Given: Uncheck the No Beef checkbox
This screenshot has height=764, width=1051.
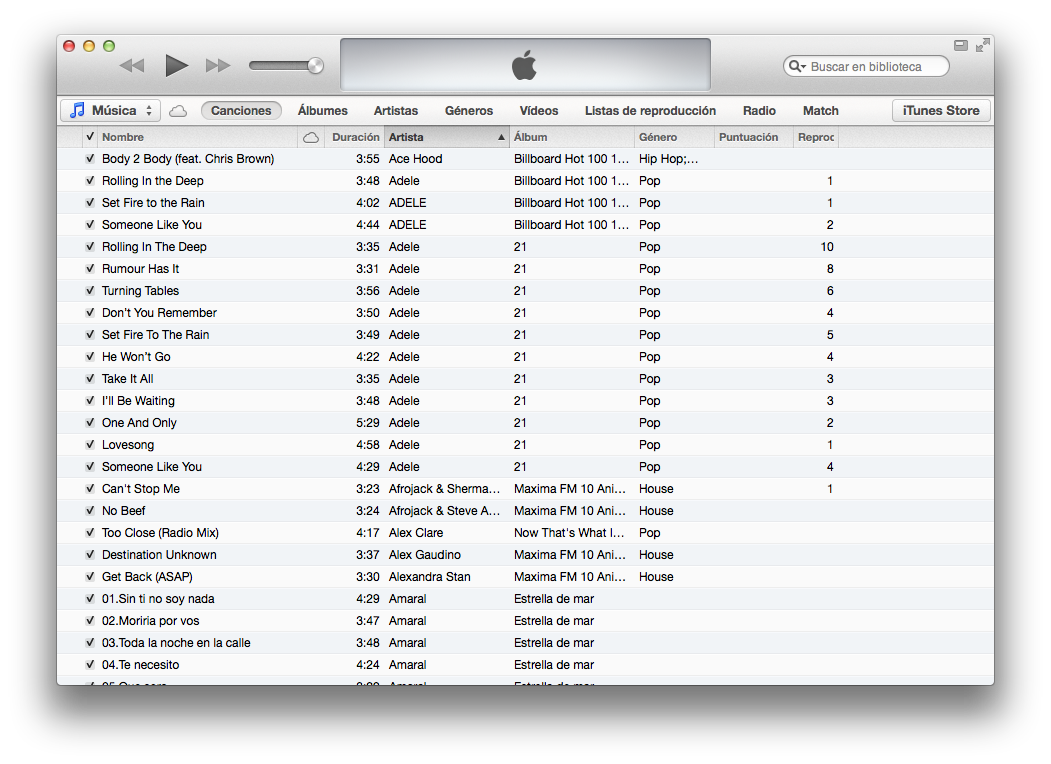Looking at the screenshot, I should click(90, 511).
